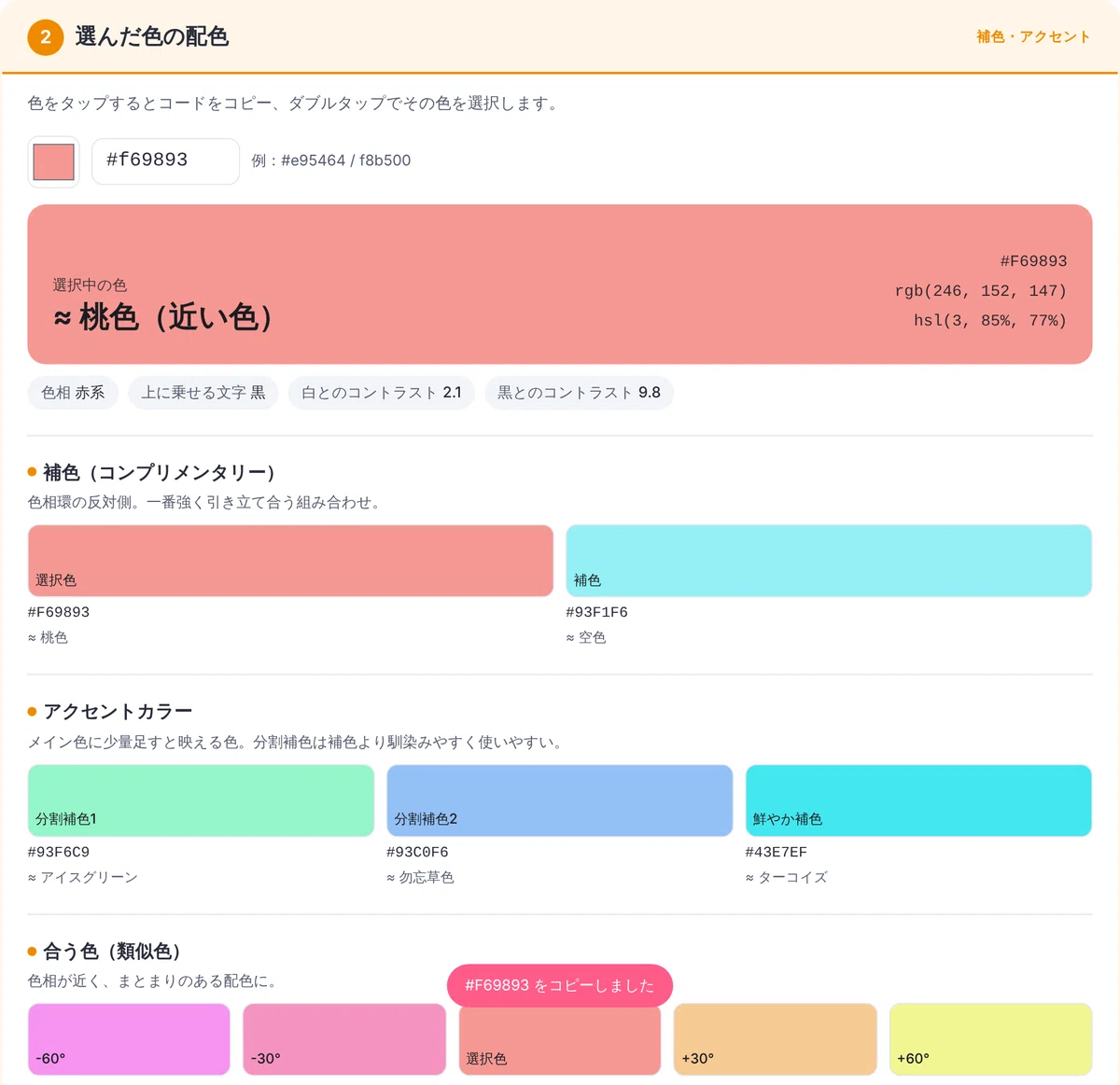Click the ≈ 空色 color name
Image resolution: width=1120 pixels, height=1085 pixels.
[586, 637]
